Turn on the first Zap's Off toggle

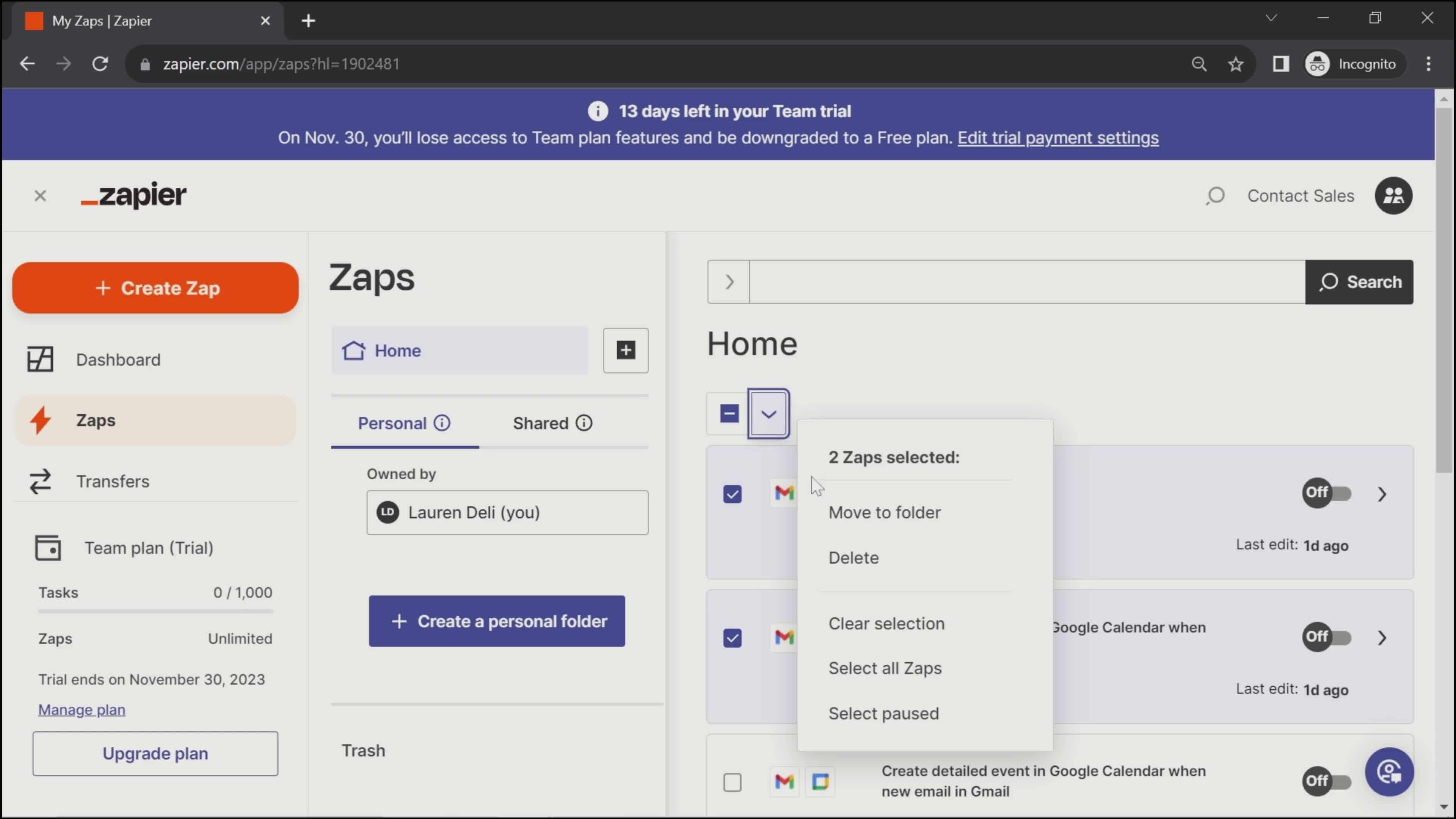click(1327, 493)
